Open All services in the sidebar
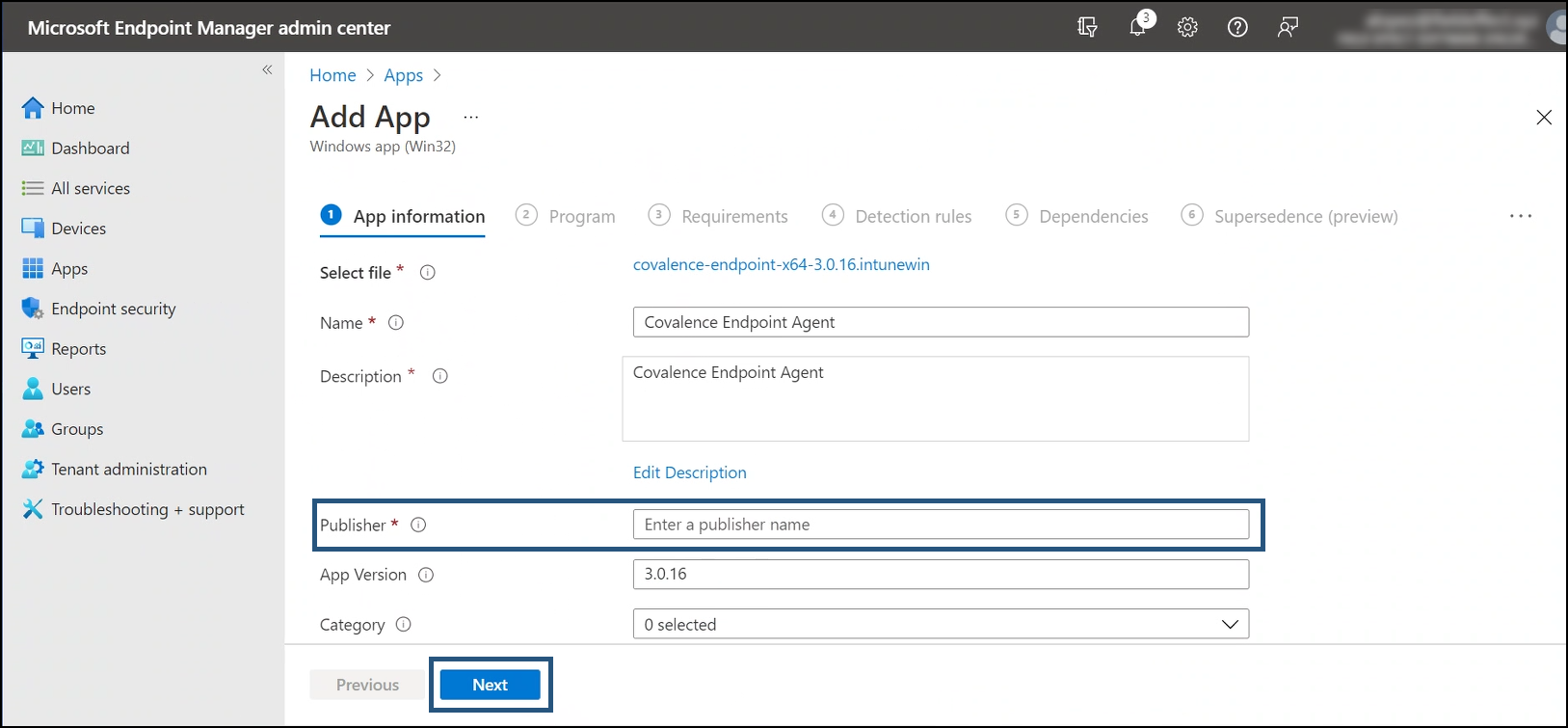Viewport: 1568px width, 728px height. 75,188
